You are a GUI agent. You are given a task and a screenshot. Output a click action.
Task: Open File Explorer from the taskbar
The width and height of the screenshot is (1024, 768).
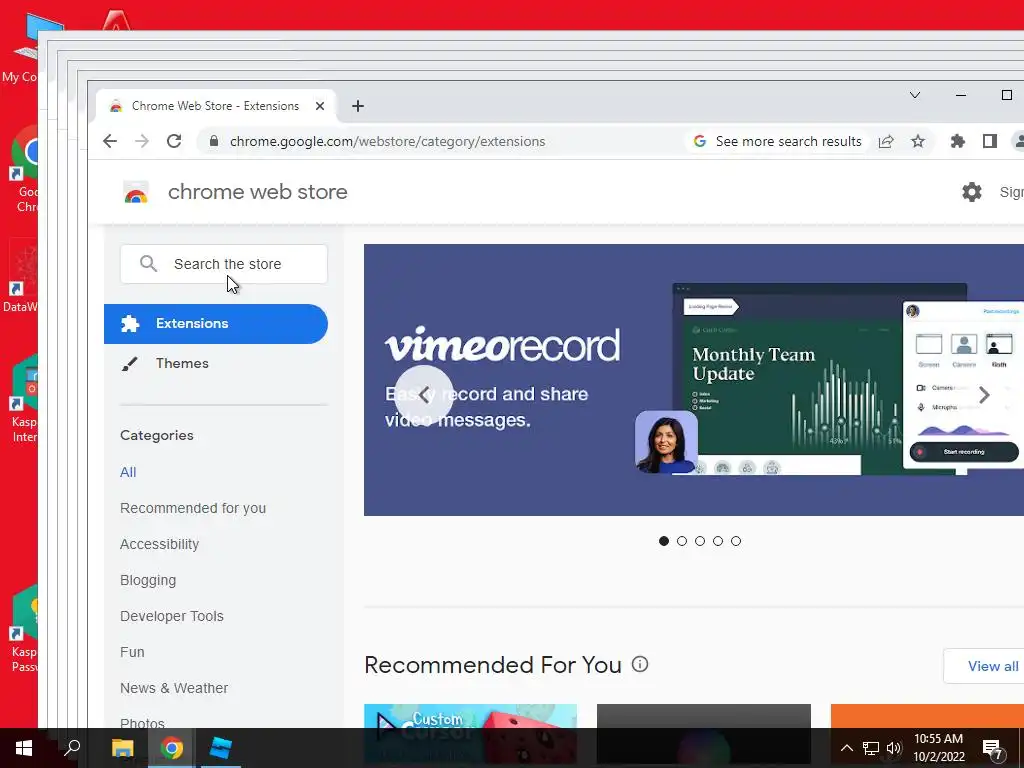click(122, 748)
